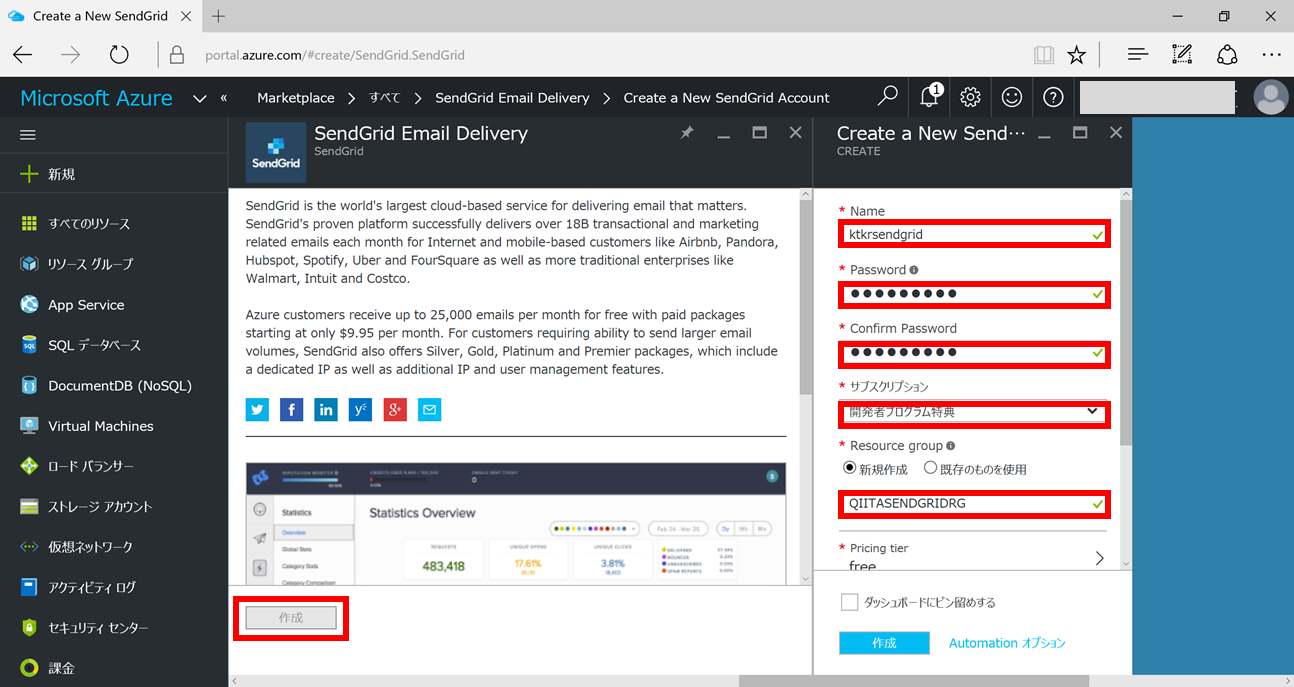Add page to favorites star icon
Screen dimensions: 1294x687
[x=1077, y=55]
